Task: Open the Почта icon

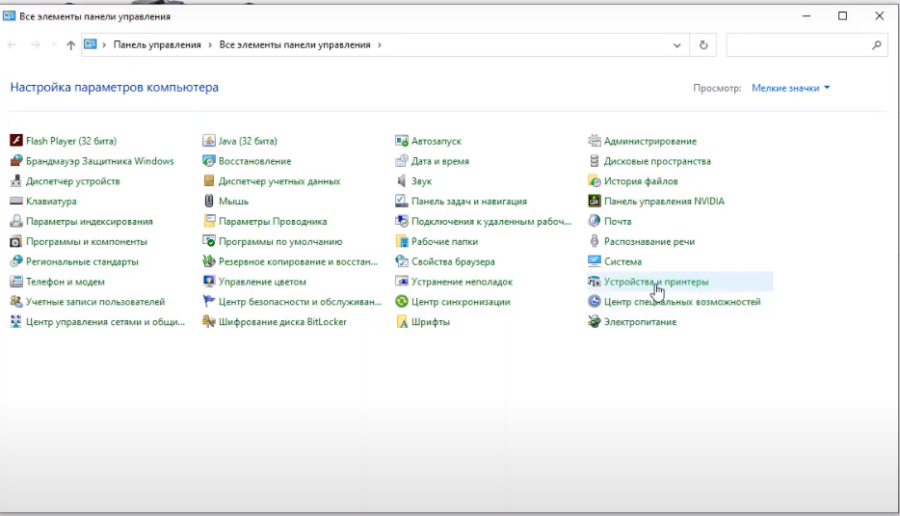Action: click(594, 221)
